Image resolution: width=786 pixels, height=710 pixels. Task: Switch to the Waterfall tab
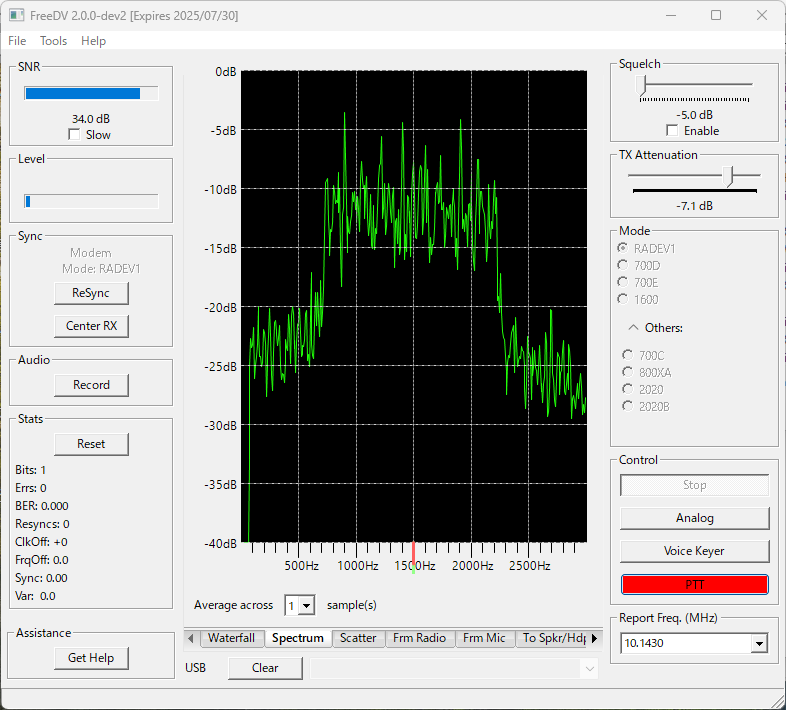(x=231, y=638)
